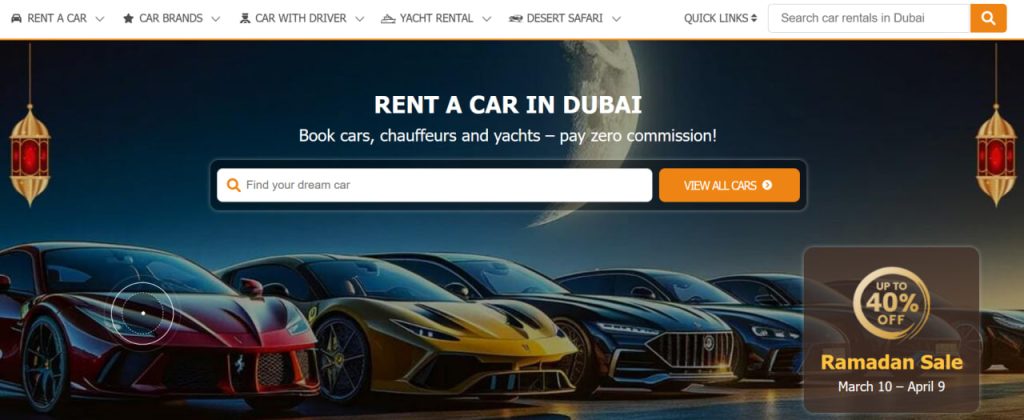
Task: Expand the Rent a Car chevron
Action: click(100, 19)
